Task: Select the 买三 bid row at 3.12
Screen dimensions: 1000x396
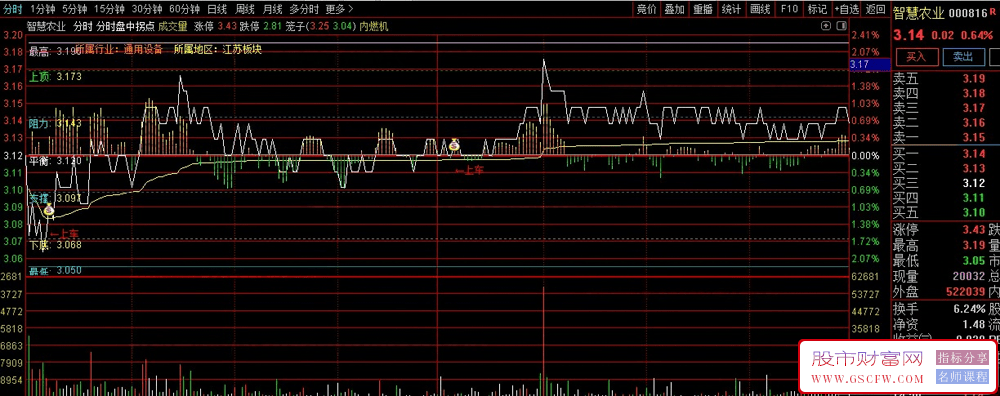Action: [944, 183]
